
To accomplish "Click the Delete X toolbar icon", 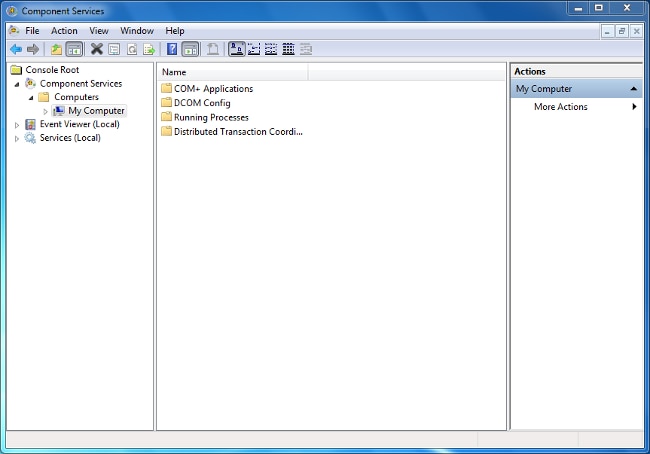I will pos(97,49).
